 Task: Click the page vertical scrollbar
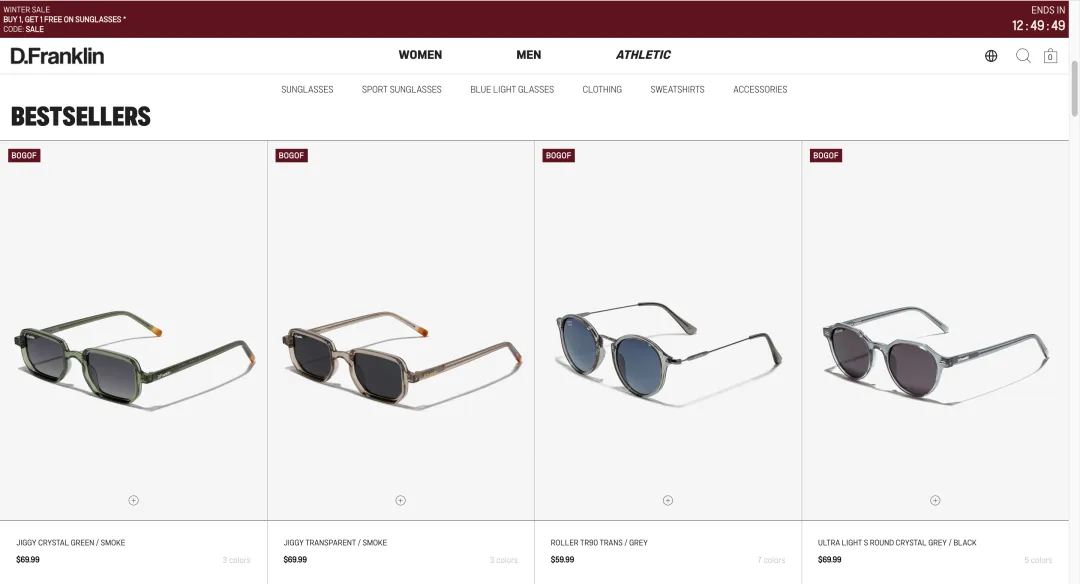tap(1074, 292)
